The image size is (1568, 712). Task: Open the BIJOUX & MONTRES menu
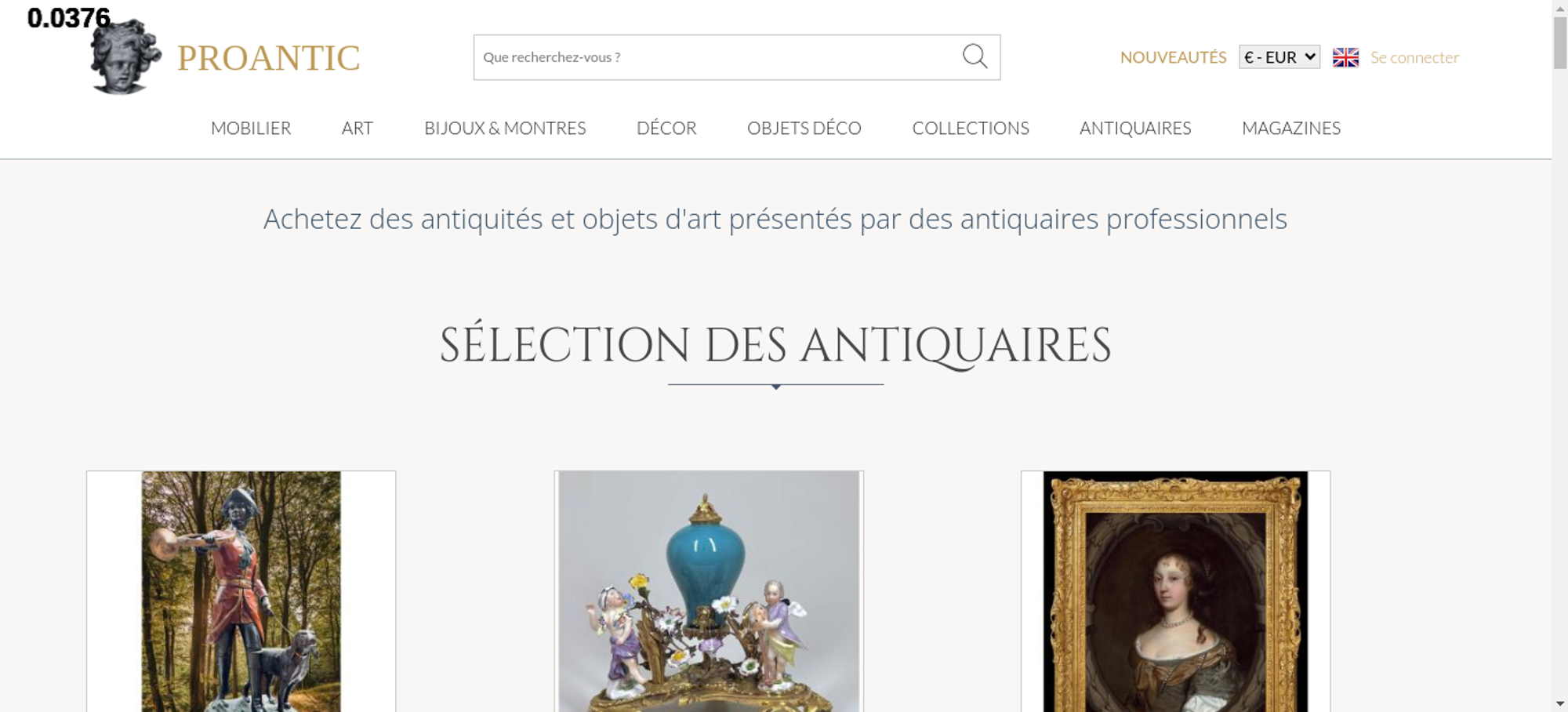click(x=505, y=128)
